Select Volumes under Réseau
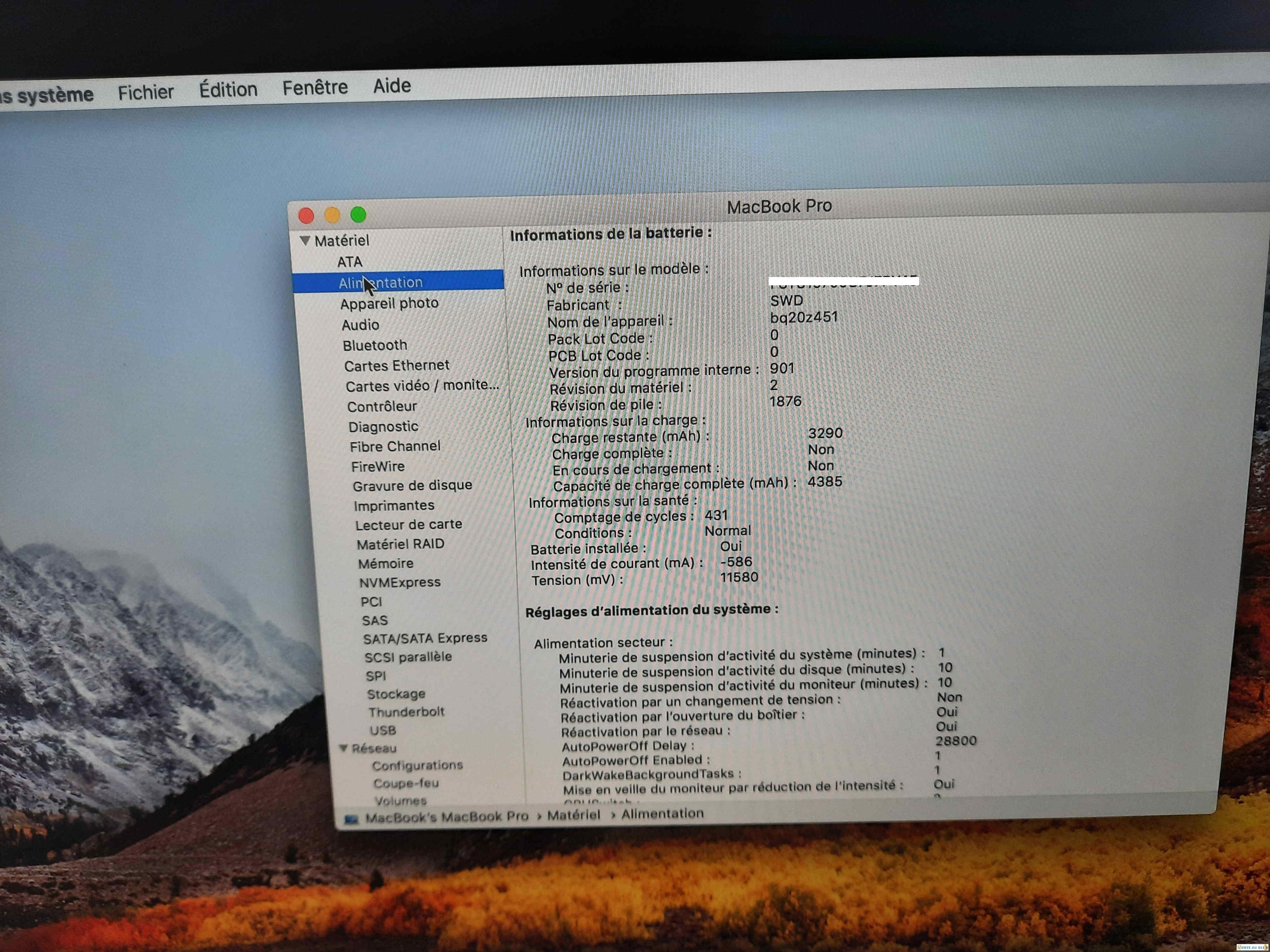 400,801
